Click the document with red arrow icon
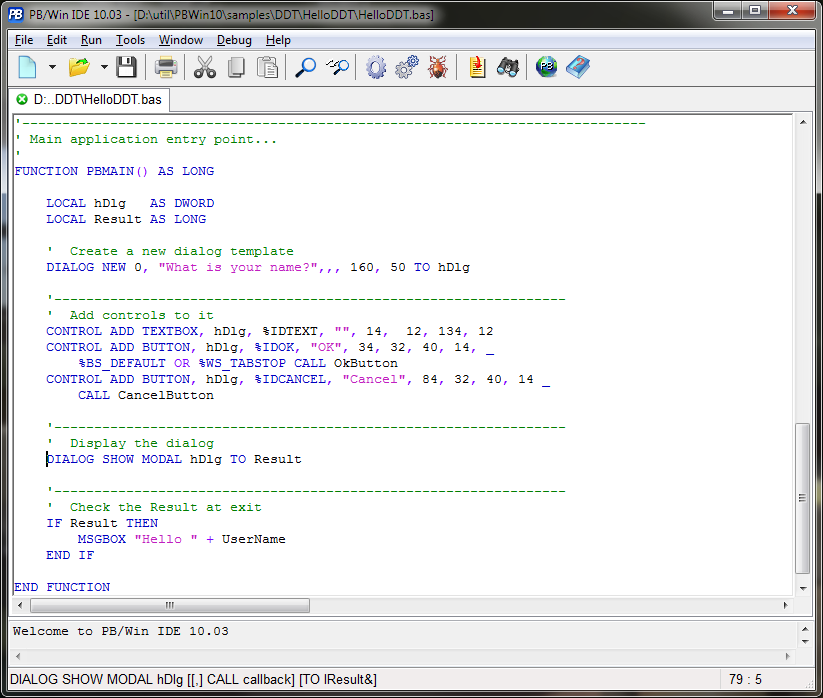 tap(477, 67)
